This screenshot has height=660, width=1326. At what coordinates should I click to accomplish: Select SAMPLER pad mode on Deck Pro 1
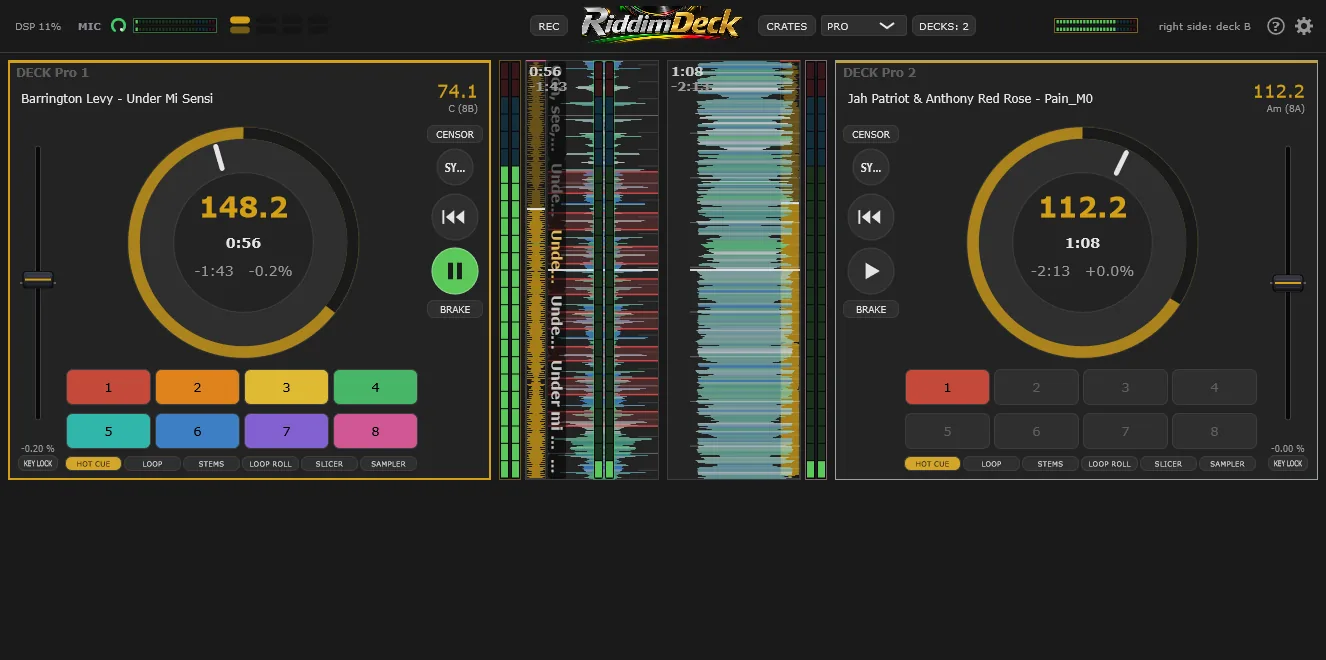[388, 463]
